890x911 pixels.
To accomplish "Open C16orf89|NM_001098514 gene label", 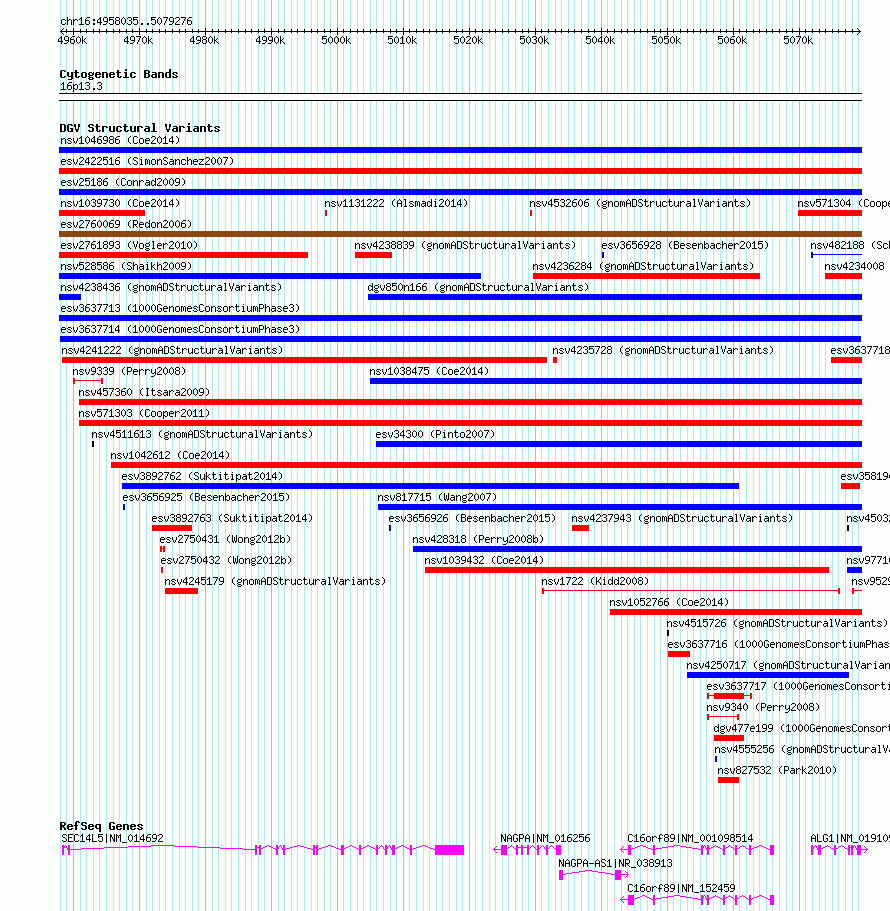I will [x=690, y=838].
